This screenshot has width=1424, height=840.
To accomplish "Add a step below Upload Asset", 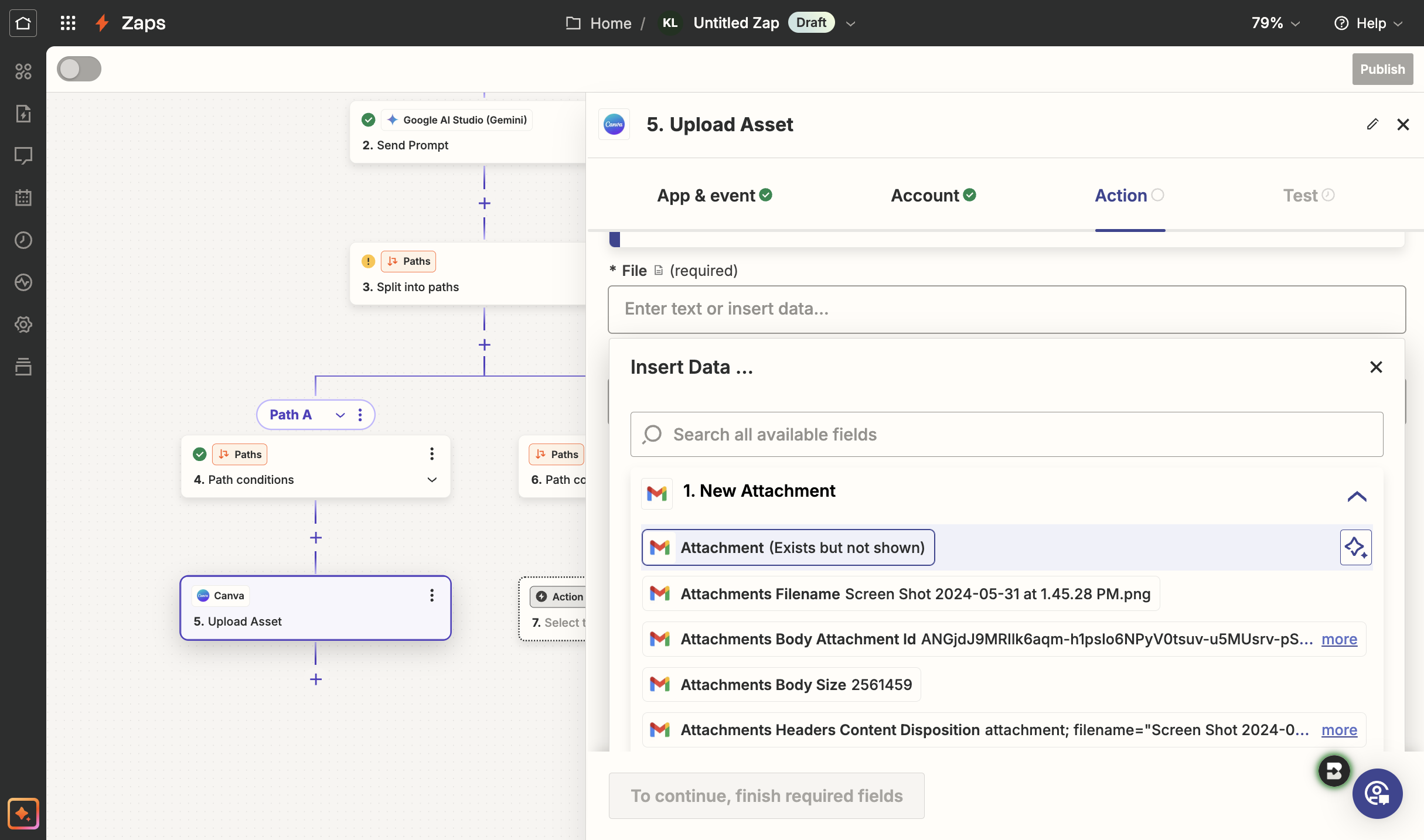I will point(316,679).
